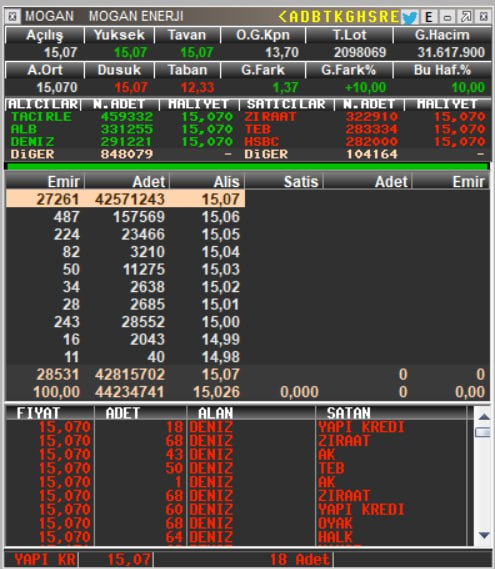495x569 pixels.
Task: Click the T.Lot header cell
Action: point(349,35)
